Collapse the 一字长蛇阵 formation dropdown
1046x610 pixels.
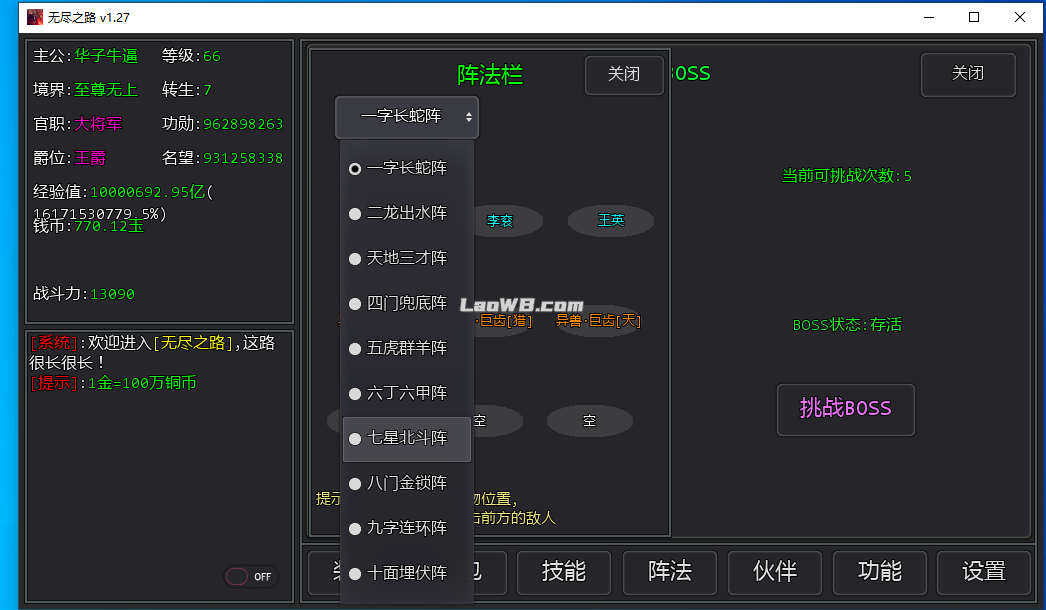pyautogui.click(x=407, y=117)
